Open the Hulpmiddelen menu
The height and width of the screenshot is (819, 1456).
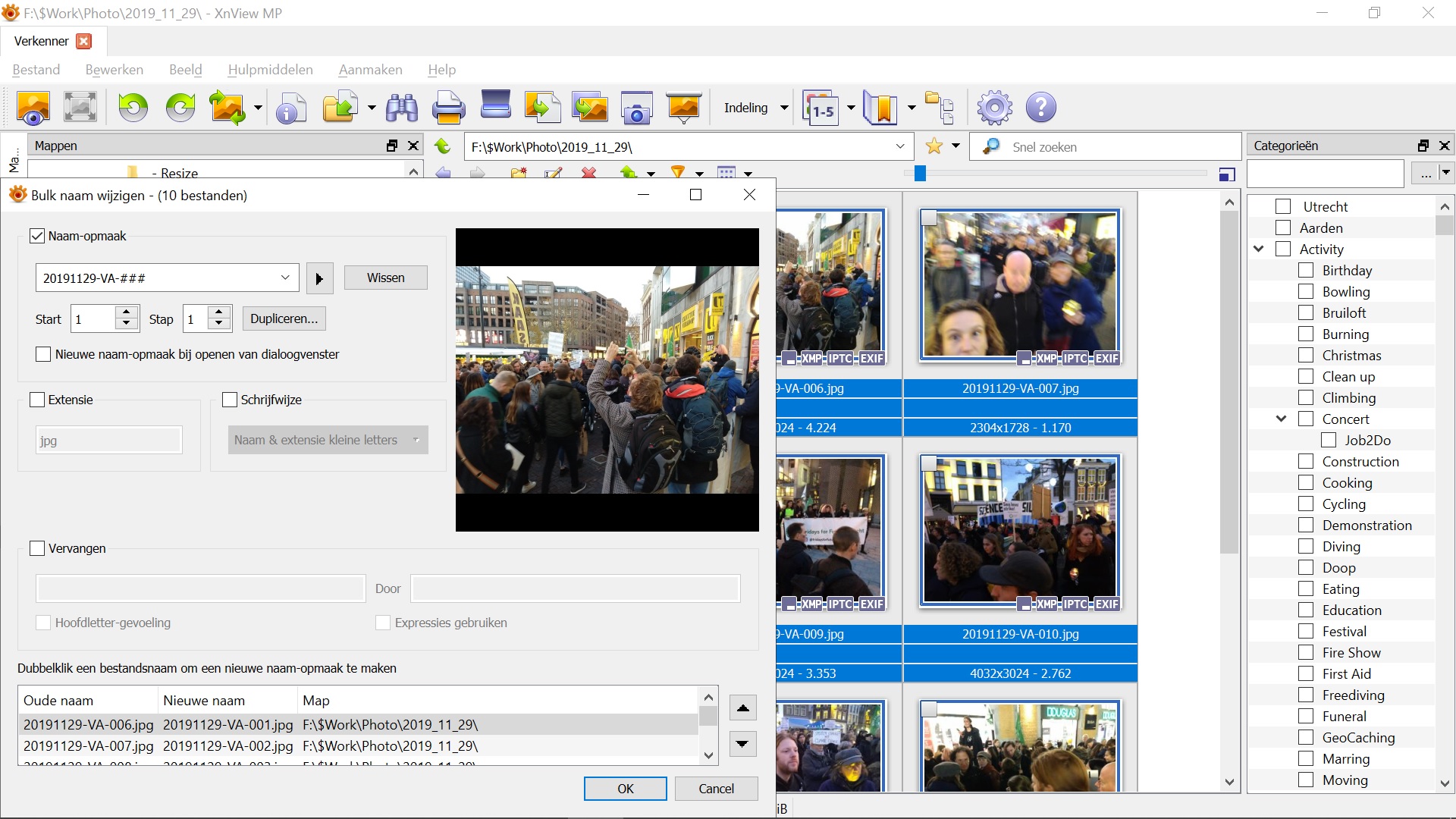point(270,70)
